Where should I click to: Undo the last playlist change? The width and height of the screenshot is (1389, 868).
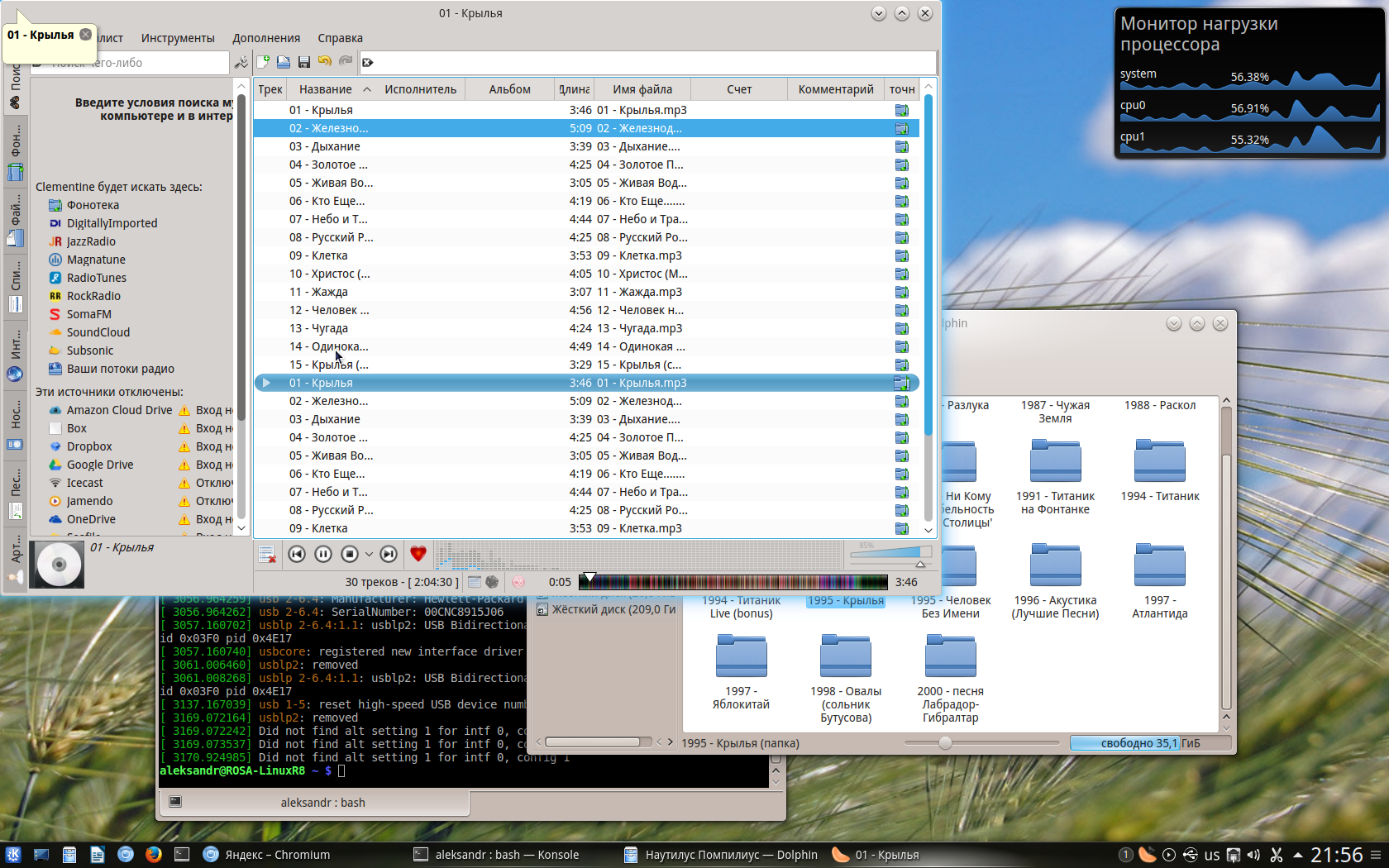(x=325, y=62)
